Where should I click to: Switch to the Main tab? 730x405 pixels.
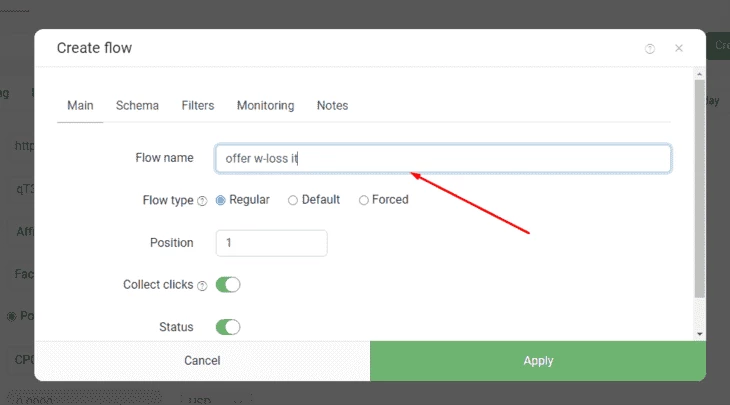pos(80,106)
